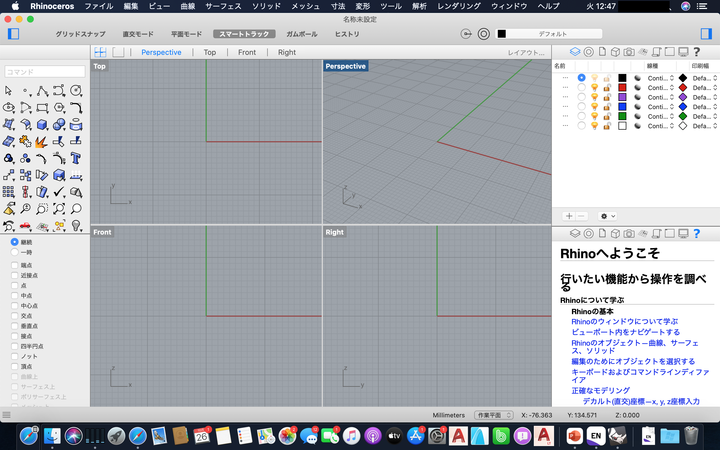Open camera icon in upper right panel
Viewport: 720px width, 450px height.
(x=629, y=52)
